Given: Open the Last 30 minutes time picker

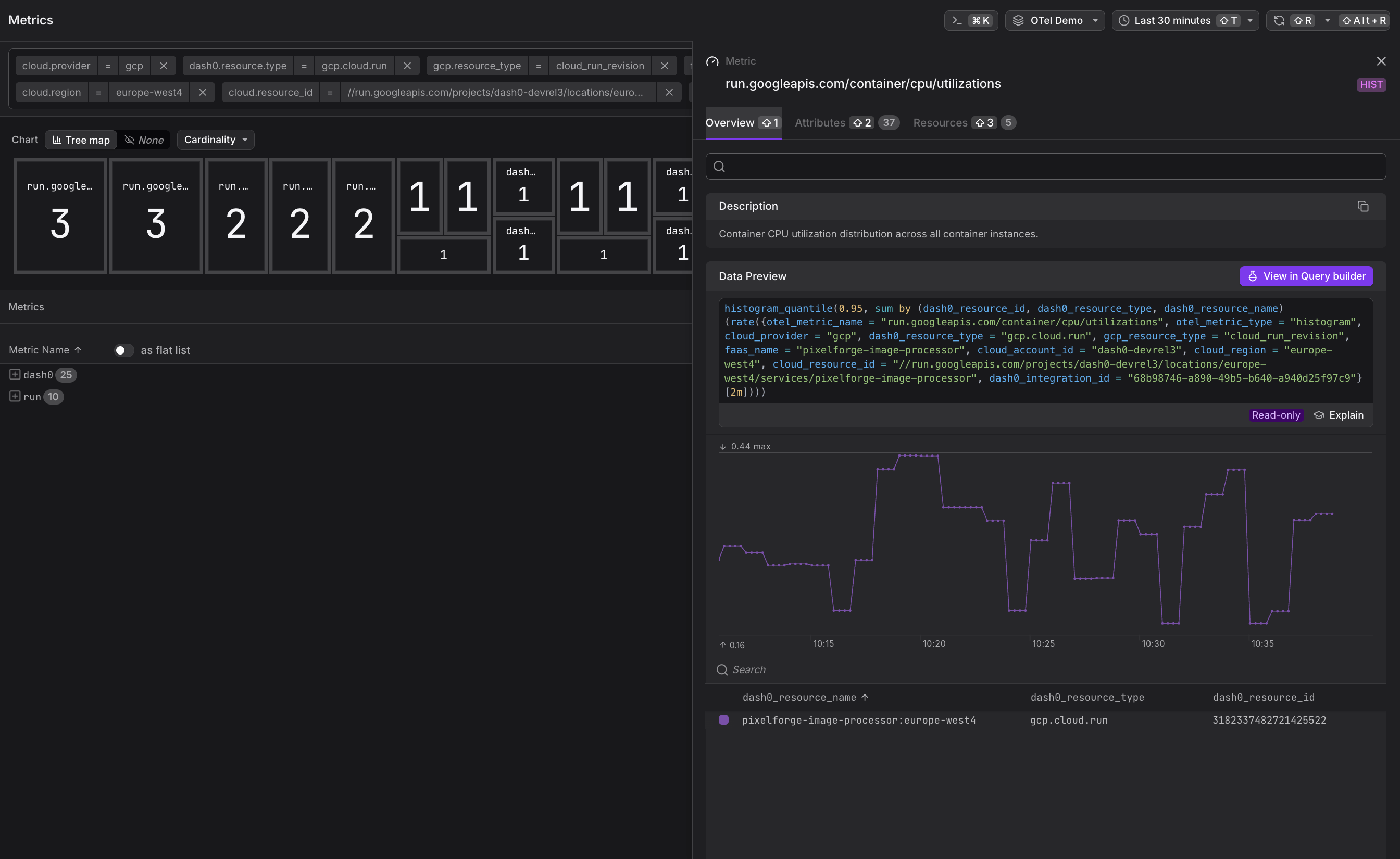Looking at the screenshot, I should point(1185,20).
